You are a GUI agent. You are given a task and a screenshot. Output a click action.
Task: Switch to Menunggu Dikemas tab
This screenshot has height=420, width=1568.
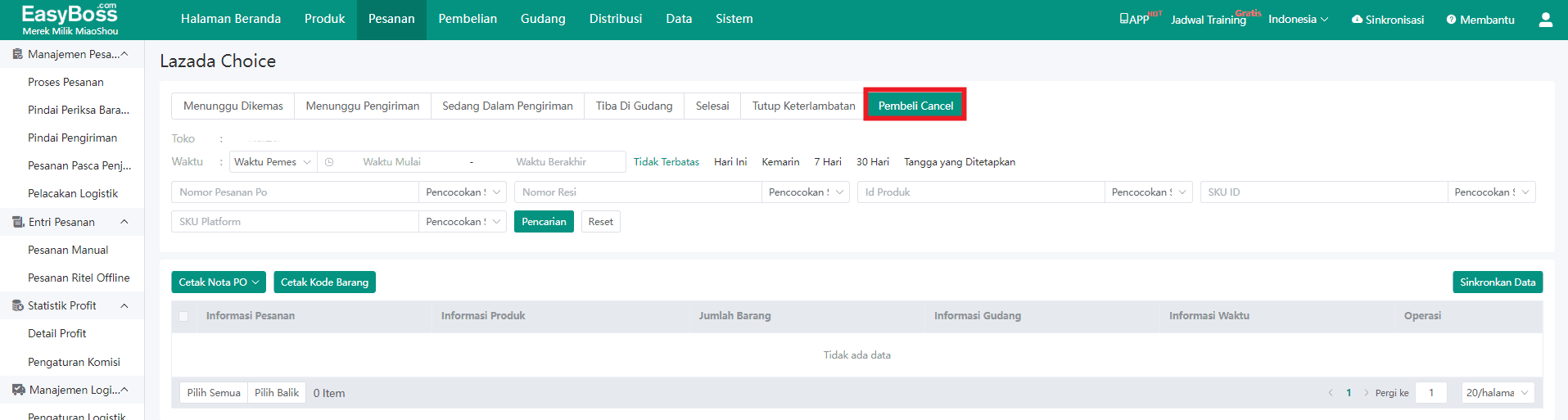[x=233, y=106]
